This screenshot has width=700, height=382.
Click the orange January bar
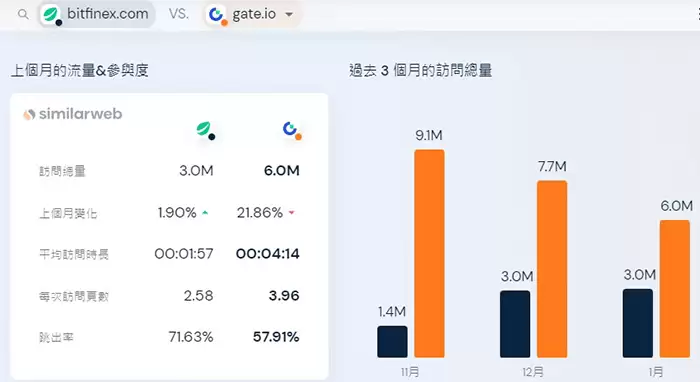tap(675, 289)
